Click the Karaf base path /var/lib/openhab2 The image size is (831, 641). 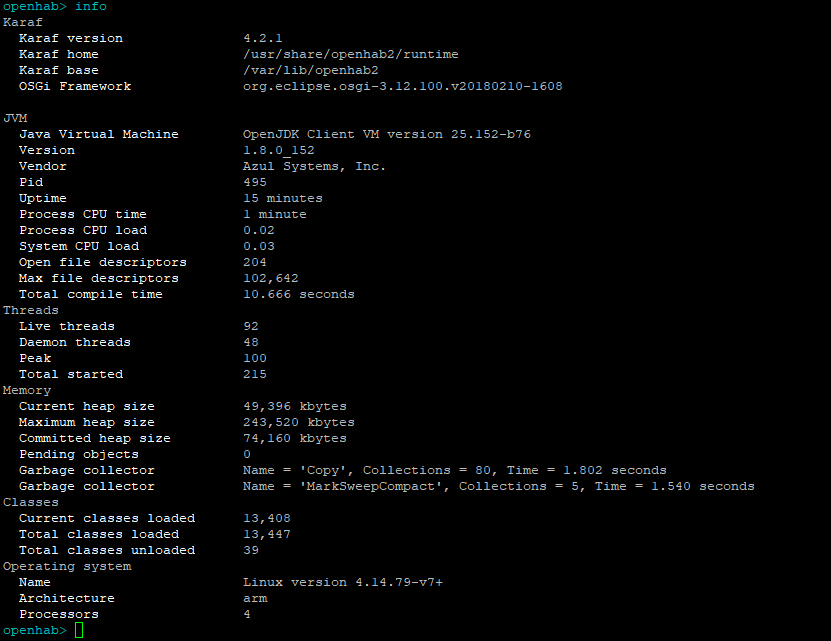(x=311, y=70)
